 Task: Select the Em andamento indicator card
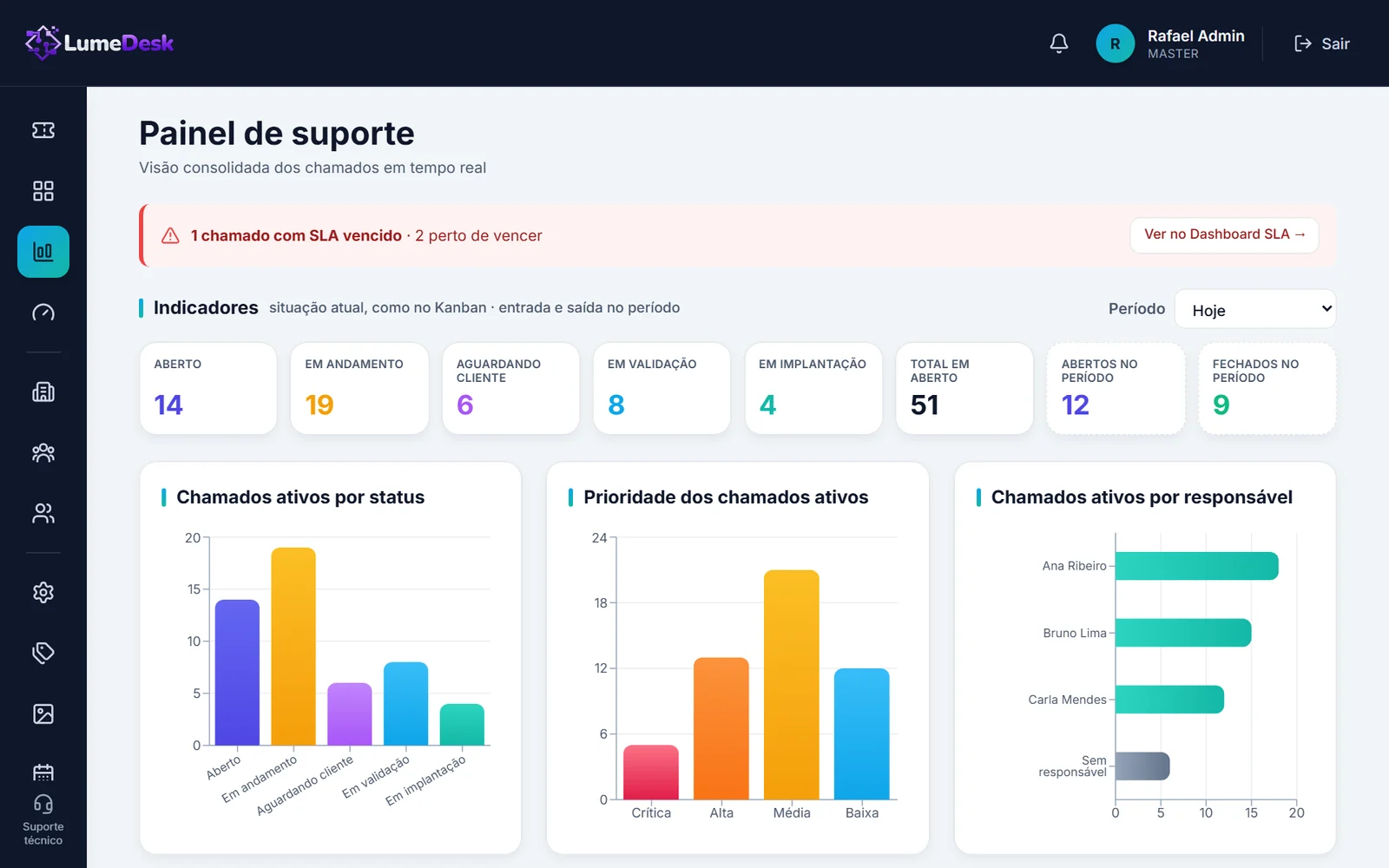point(359,388)
